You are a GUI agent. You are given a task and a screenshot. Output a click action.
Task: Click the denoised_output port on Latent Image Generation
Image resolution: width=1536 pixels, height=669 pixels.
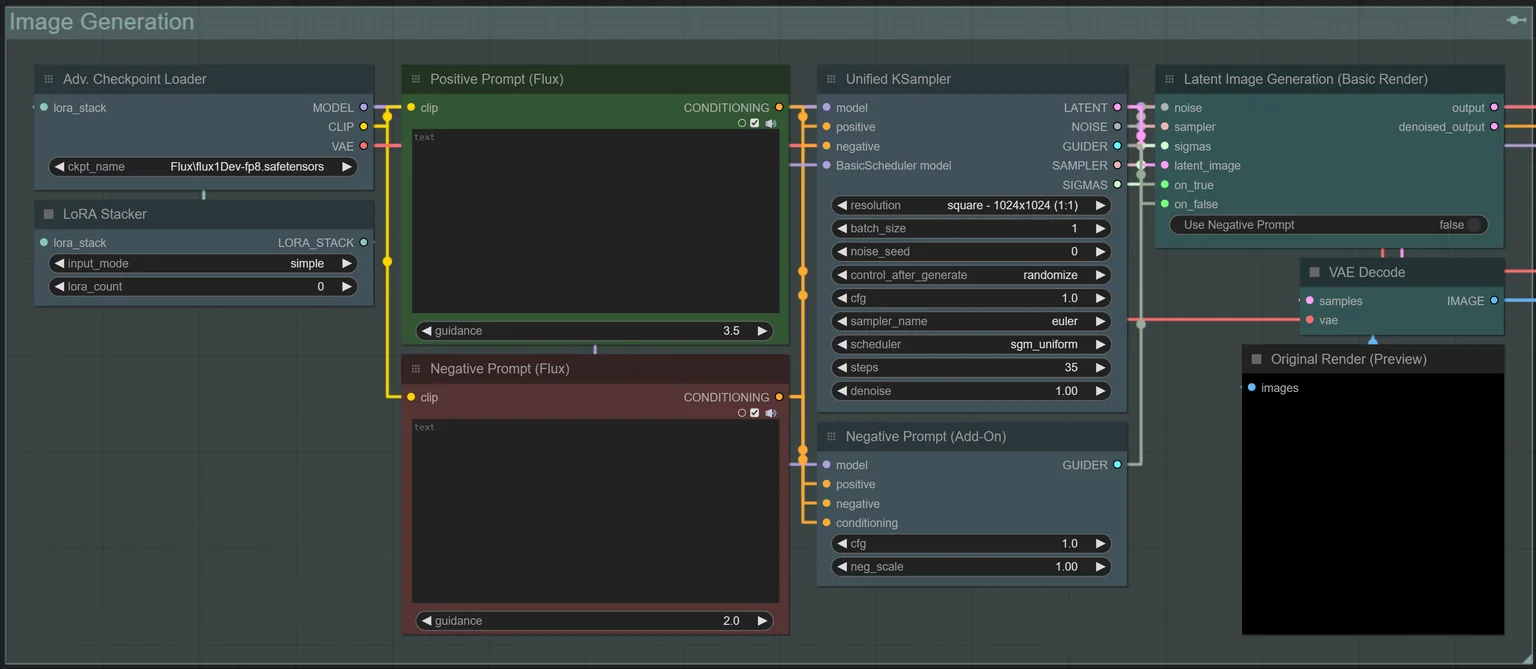click(1494, 127)
